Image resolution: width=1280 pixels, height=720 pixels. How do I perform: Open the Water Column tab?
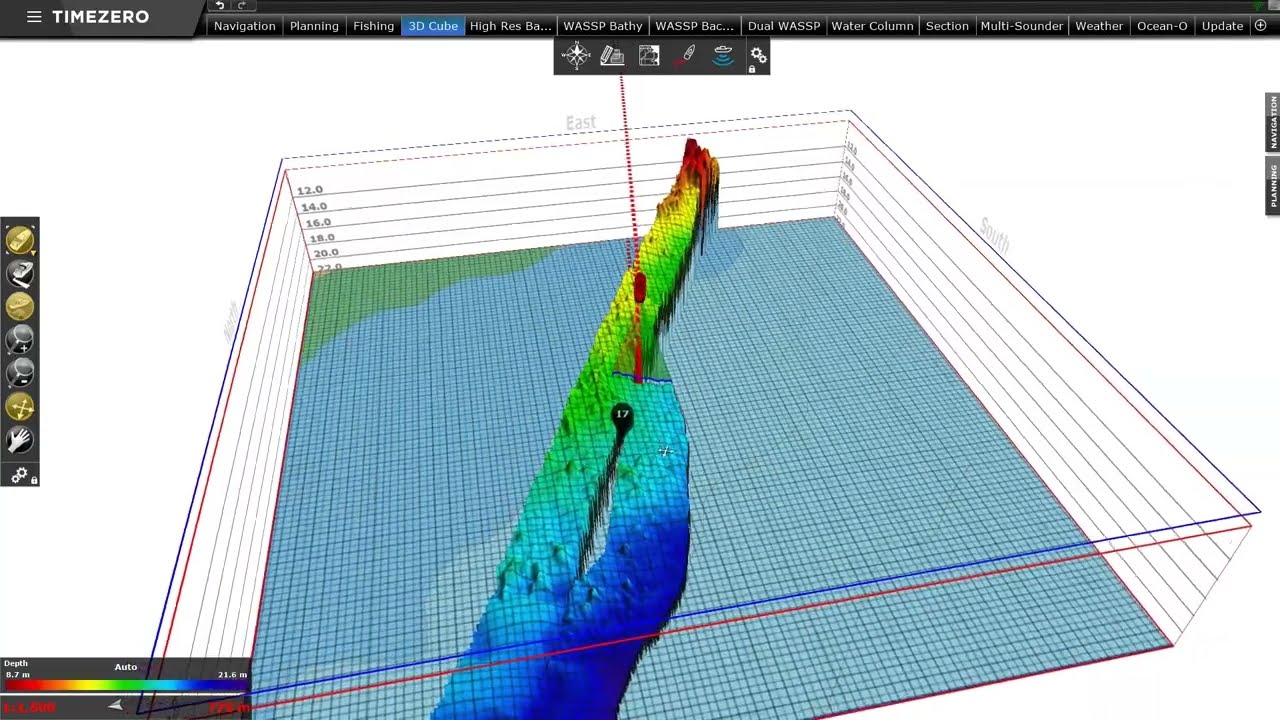click(872, 26)
